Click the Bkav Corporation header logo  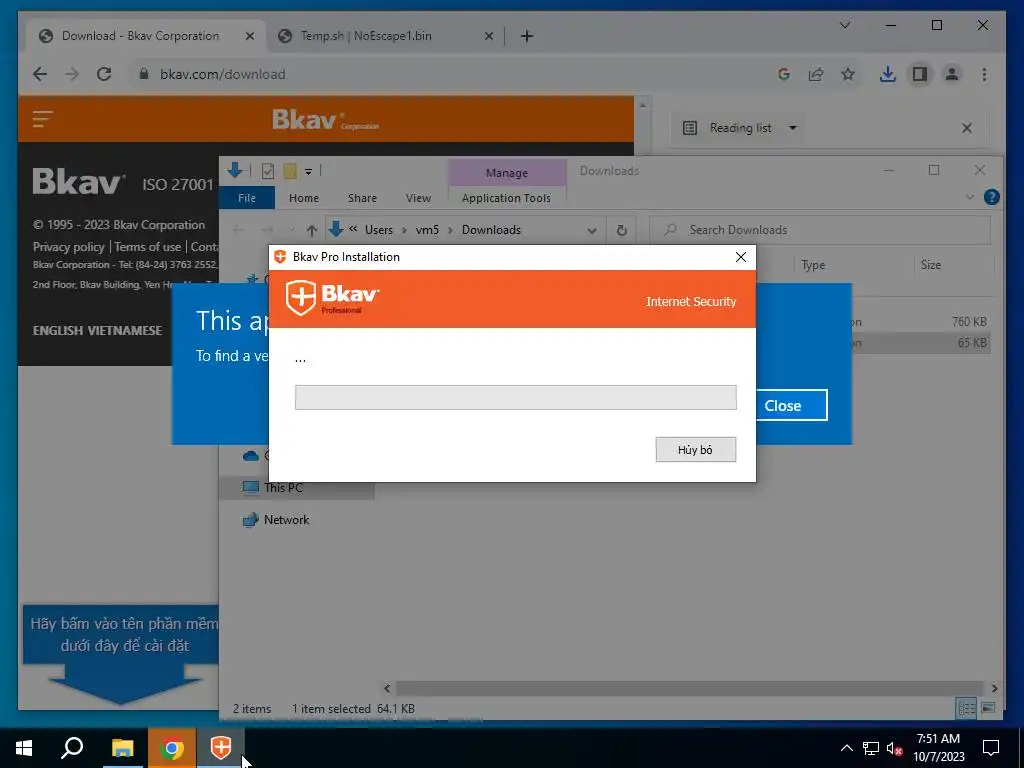click(x=325, y=120)
